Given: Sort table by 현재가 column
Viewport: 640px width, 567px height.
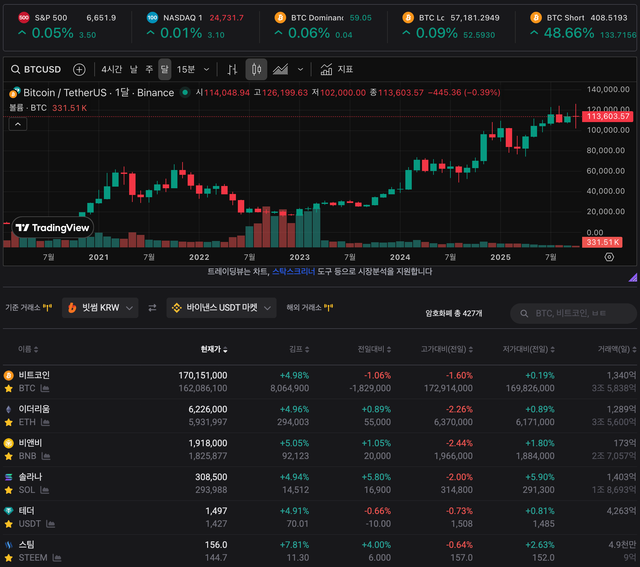Looking at the screenshot, I should click(214, 349).
